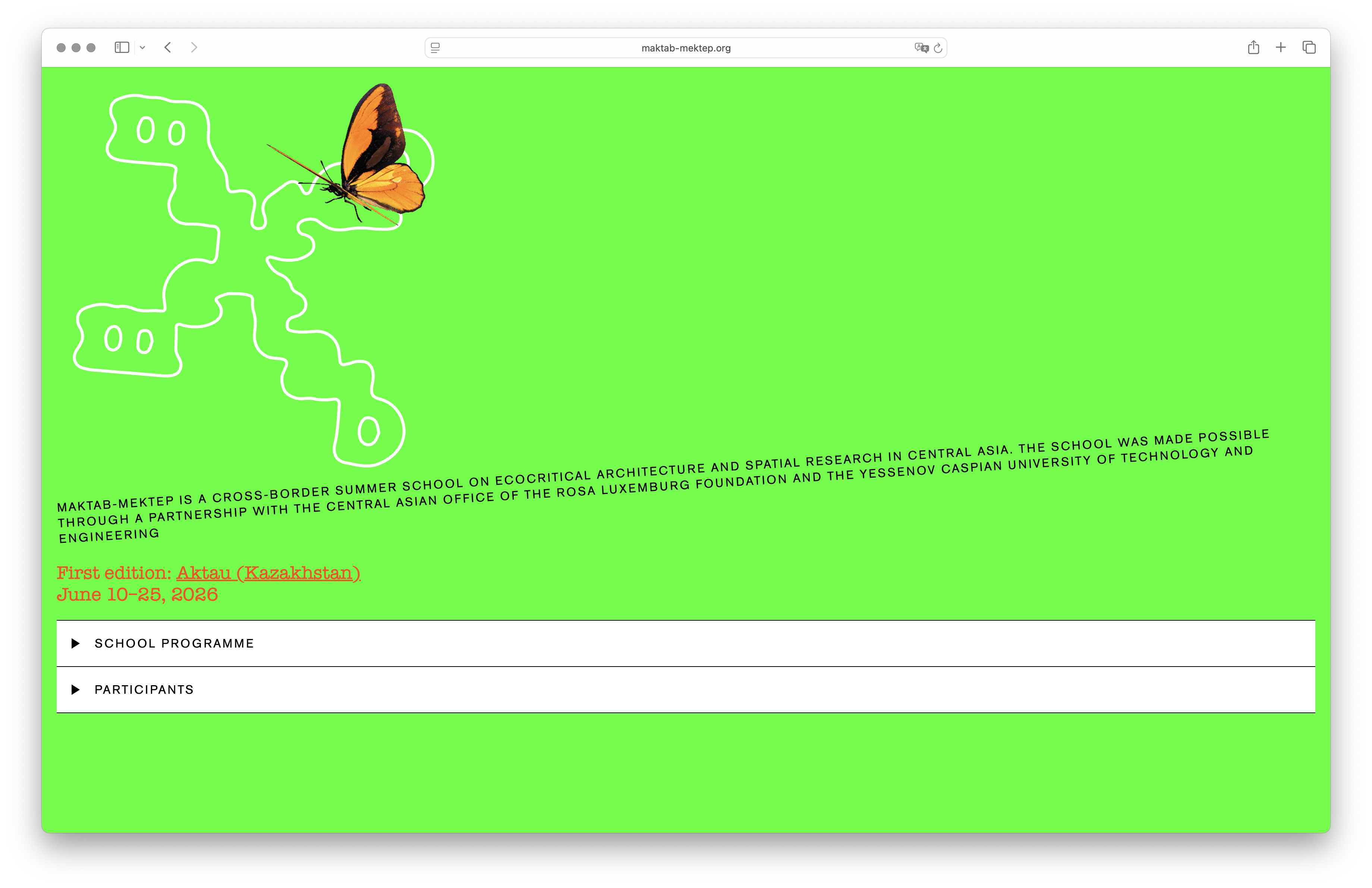Click the translate icon in address bar
Image resolution: width=1372 pixels, height=888 pixels.
[921, 48]
